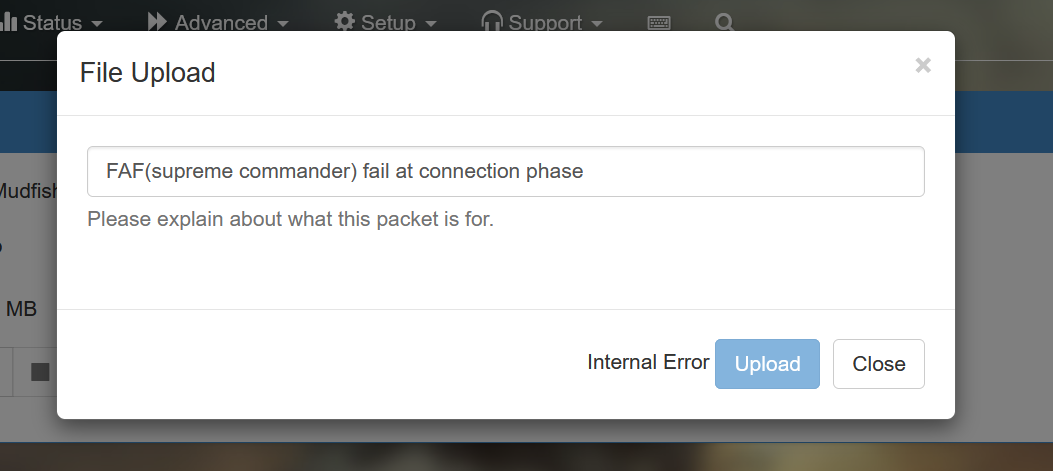Open the keyboard icon in navbar
Screen dimensions: 1053x471
click(659, 22)
